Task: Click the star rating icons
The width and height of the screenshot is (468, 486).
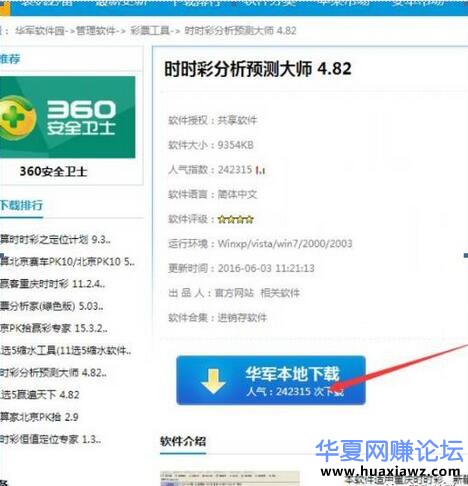Action: 236,219
